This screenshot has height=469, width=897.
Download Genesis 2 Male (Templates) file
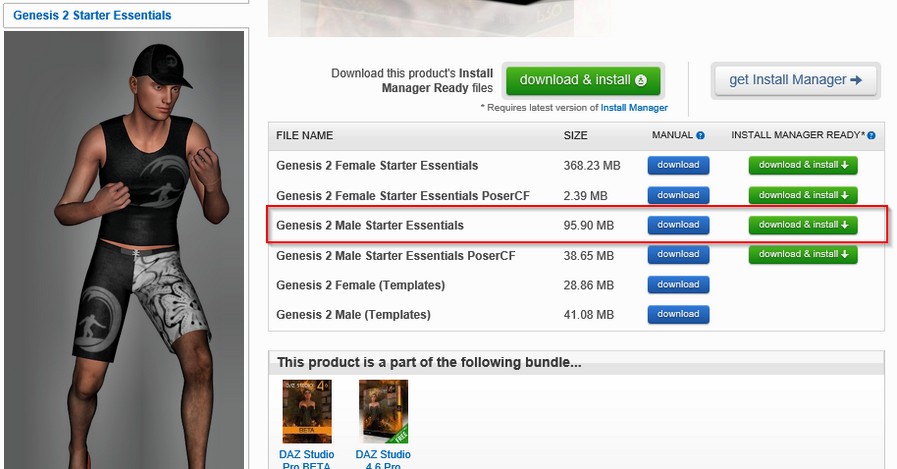coord(678,314)
